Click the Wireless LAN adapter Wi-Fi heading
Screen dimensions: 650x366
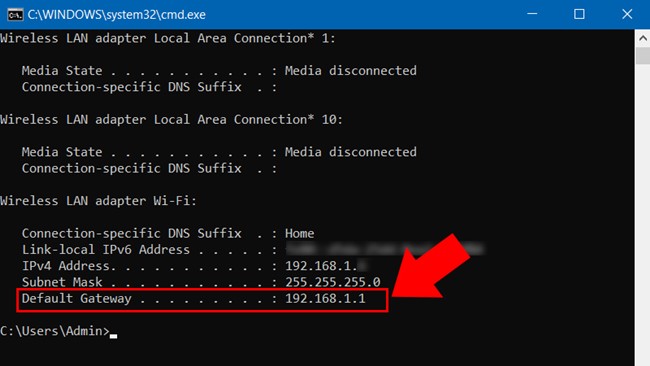click(x=98, y=201)
